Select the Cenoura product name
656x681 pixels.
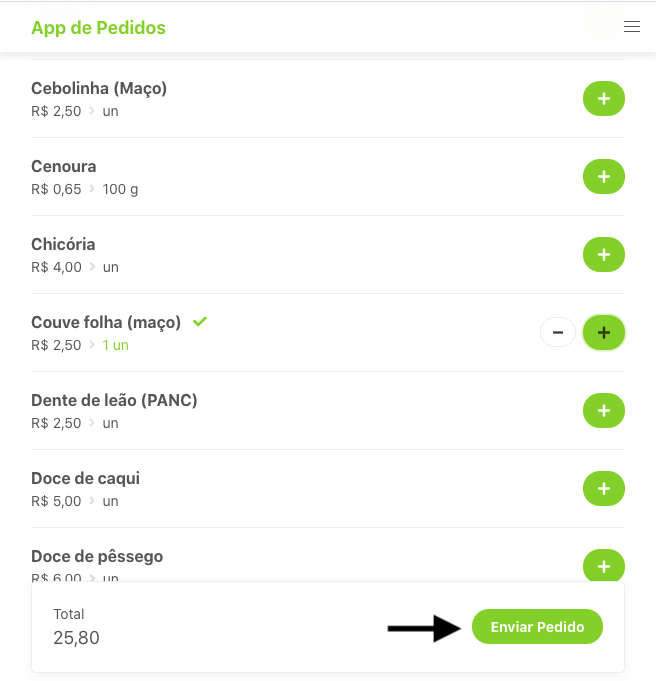coord(64,166)
